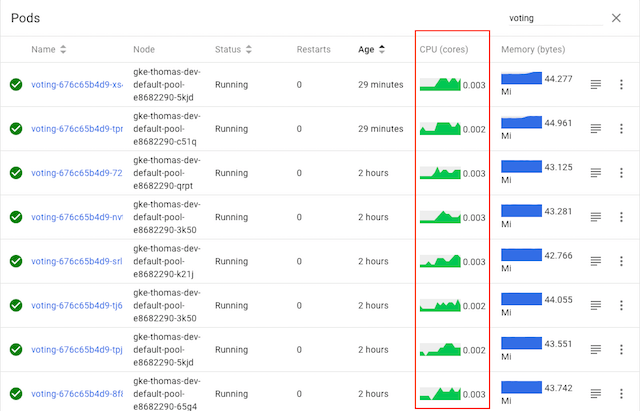Open logs icon for pod voting-676c65b4d9-xs
Viewport: 640px width, 411px height.
coord(595,85)
